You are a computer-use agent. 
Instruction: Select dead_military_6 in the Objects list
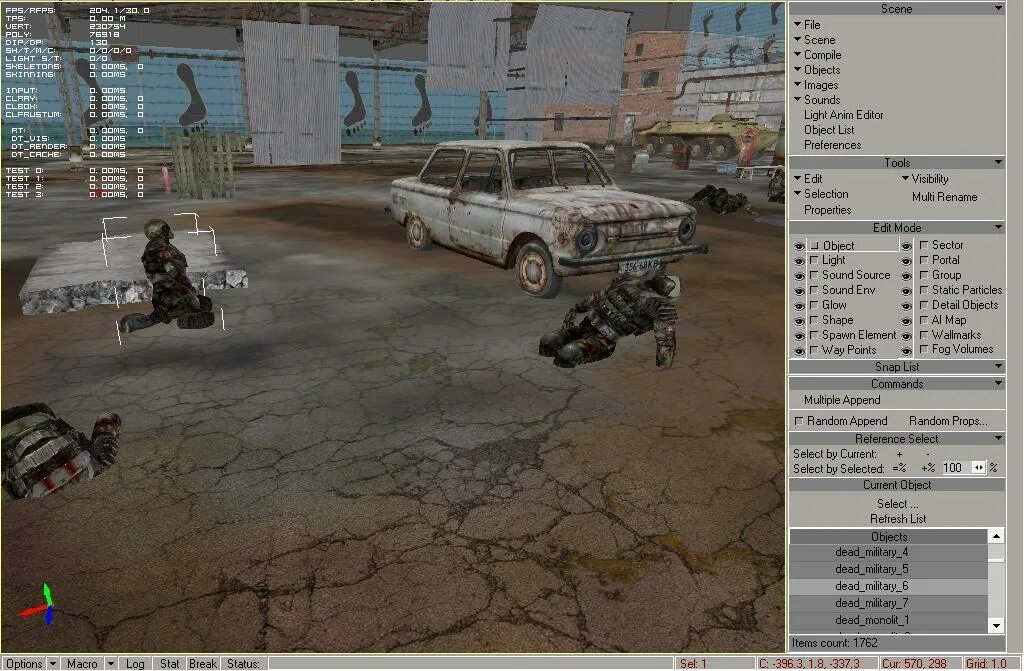(889, 586)
